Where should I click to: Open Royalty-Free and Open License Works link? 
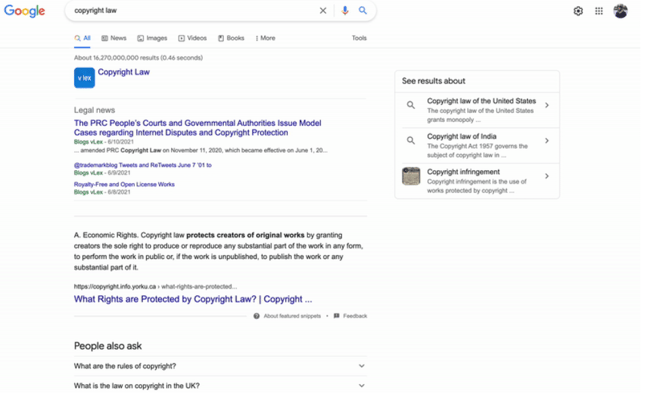(x=124, y=185)
